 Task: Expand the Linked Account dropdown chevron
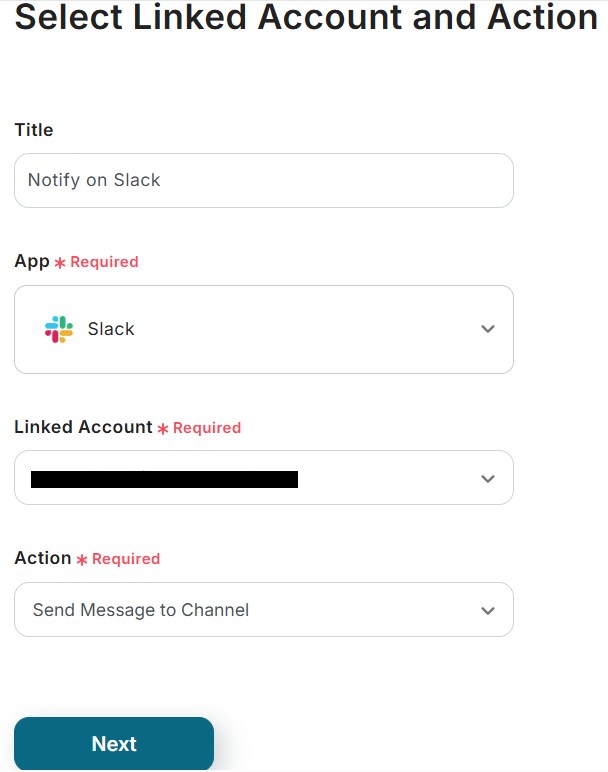click(x=488, y=479)
